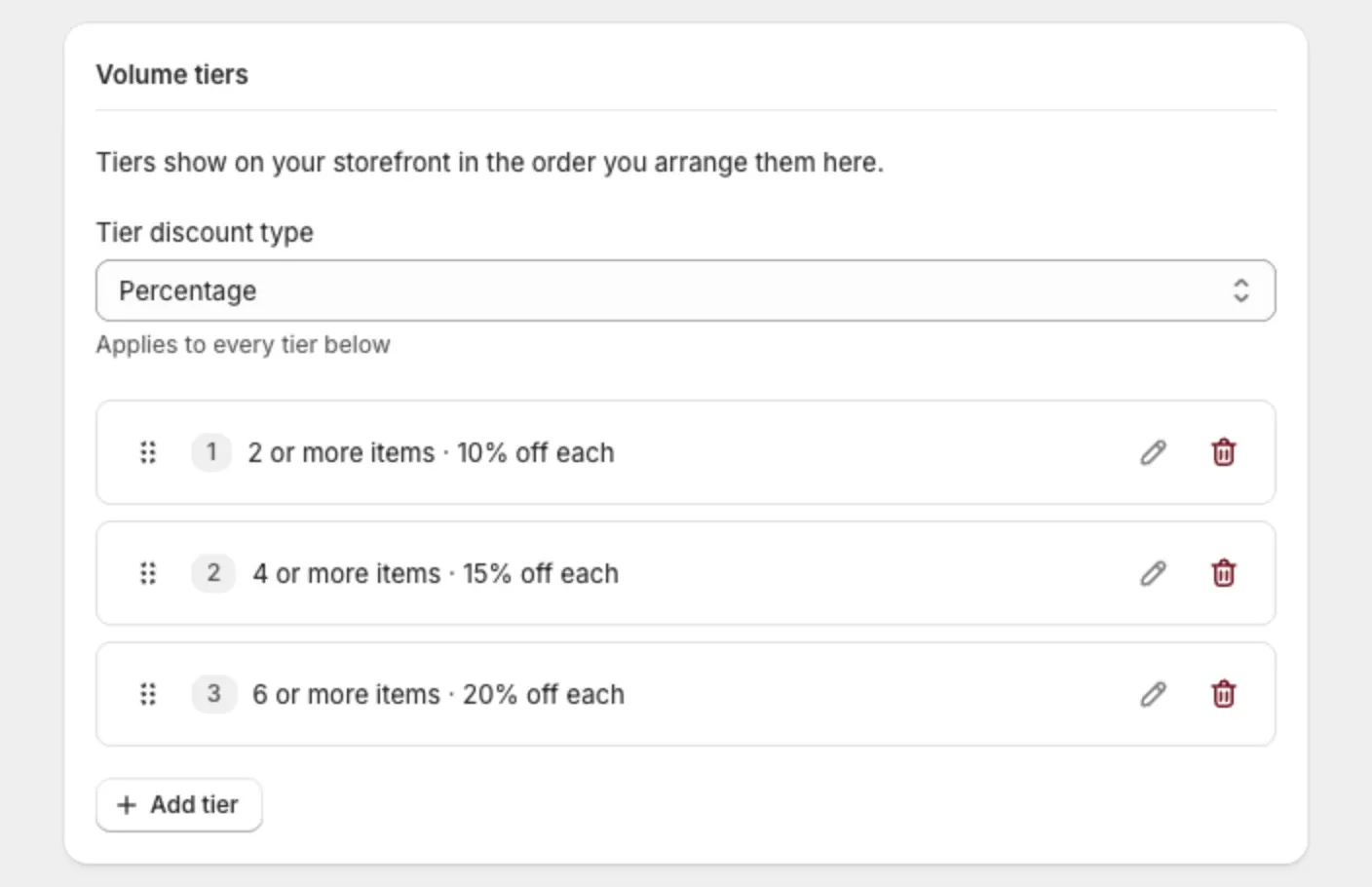The height and width of the screenshot is (887, 1372).
Task: Open the Tier discount type dropdown
Action: pos(685,290)
